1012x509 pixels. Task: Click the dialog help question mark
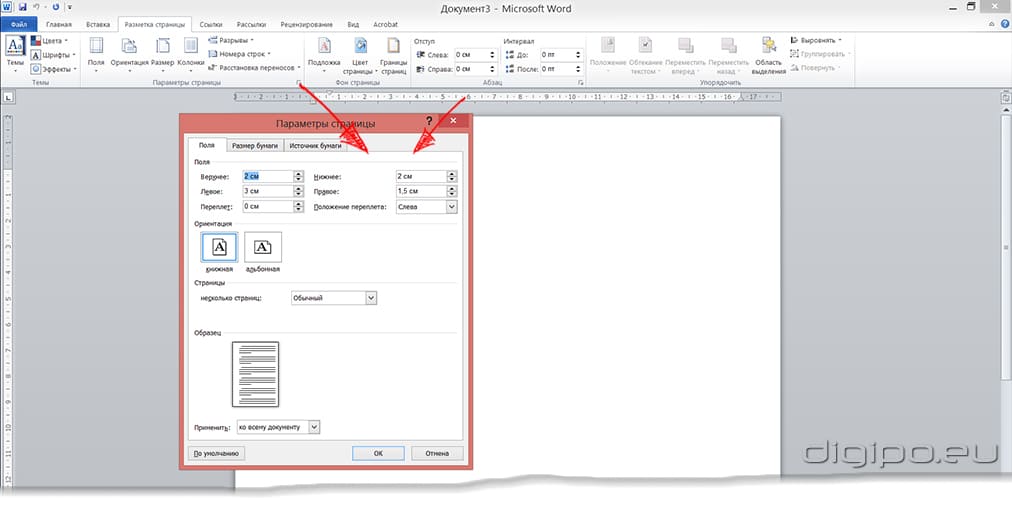coord(431,122)
